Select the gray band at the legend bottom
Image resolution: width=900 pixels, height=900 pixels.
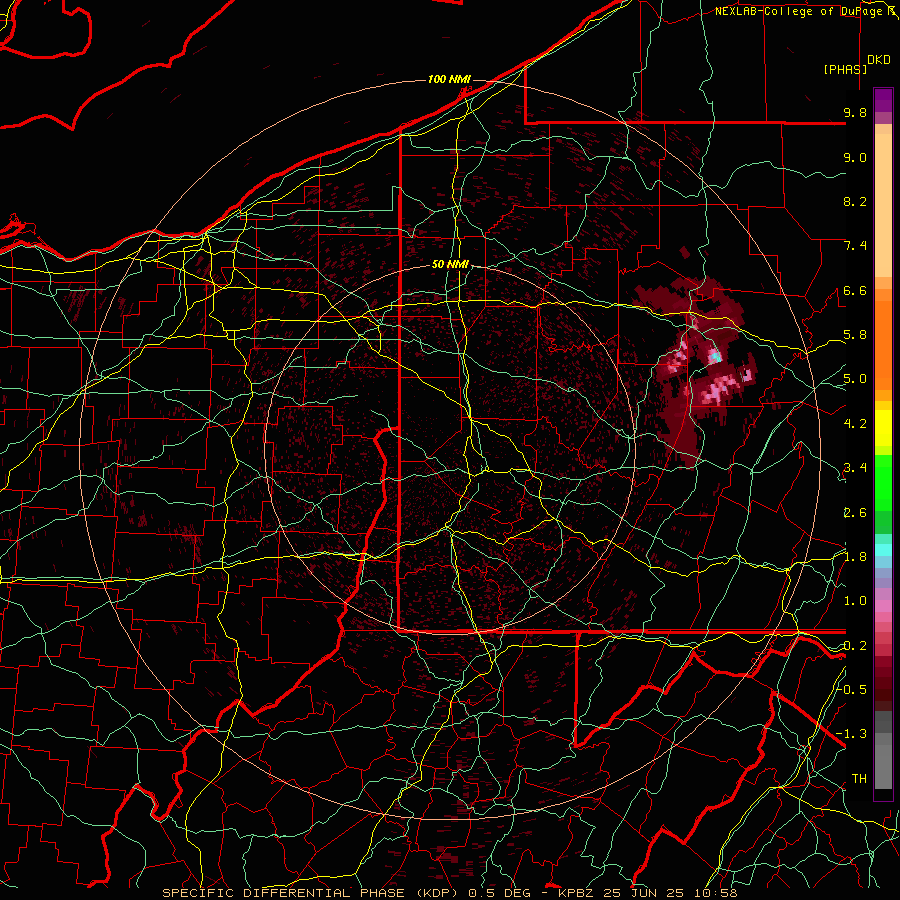tap(883, 750)
